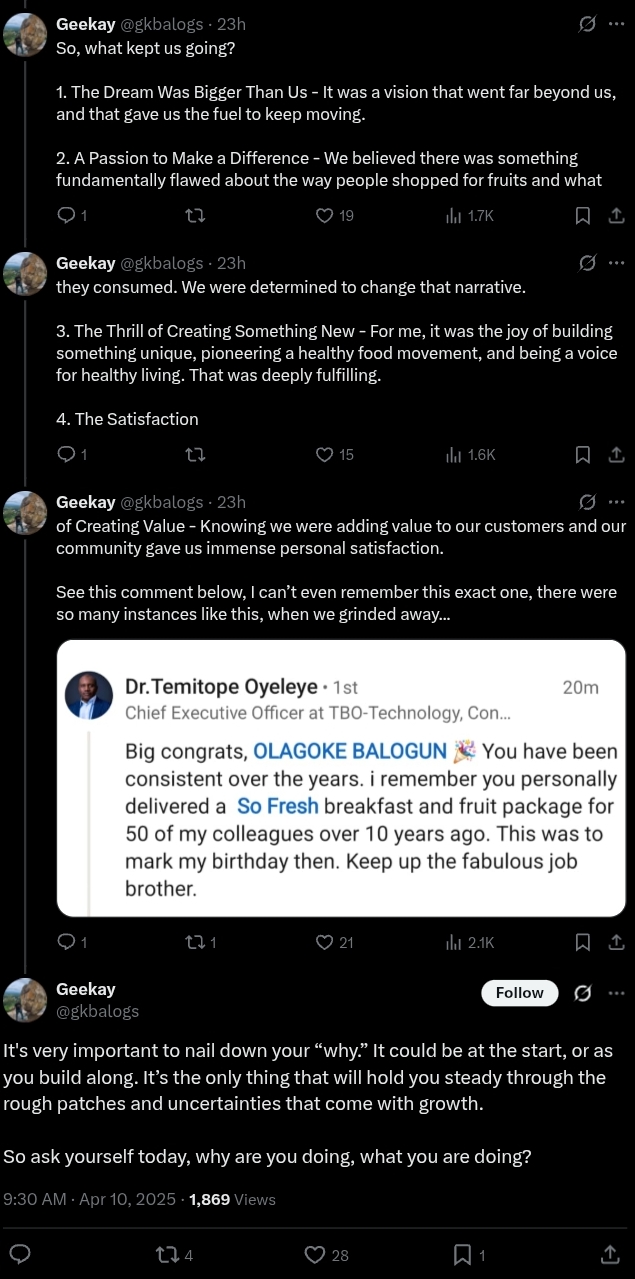
Task: Like the post with 21 likes
Action: pyautogui.click(x=324, y=941)
